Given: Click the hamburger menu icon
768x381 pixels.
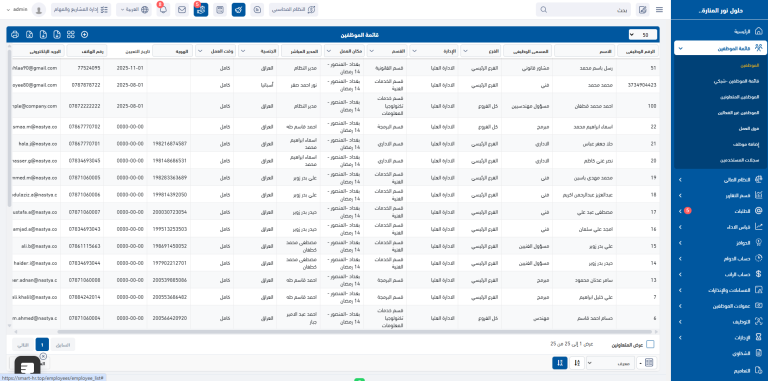Looking at the screenshot, I should pyautogui.click(x=660, y=10).
